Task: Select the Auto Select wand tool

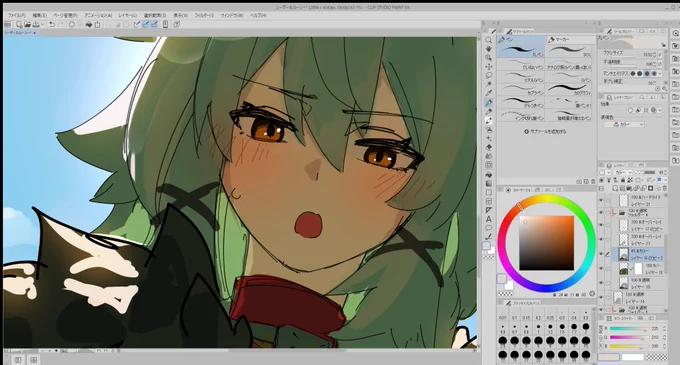Action: (x=488, y=85)
